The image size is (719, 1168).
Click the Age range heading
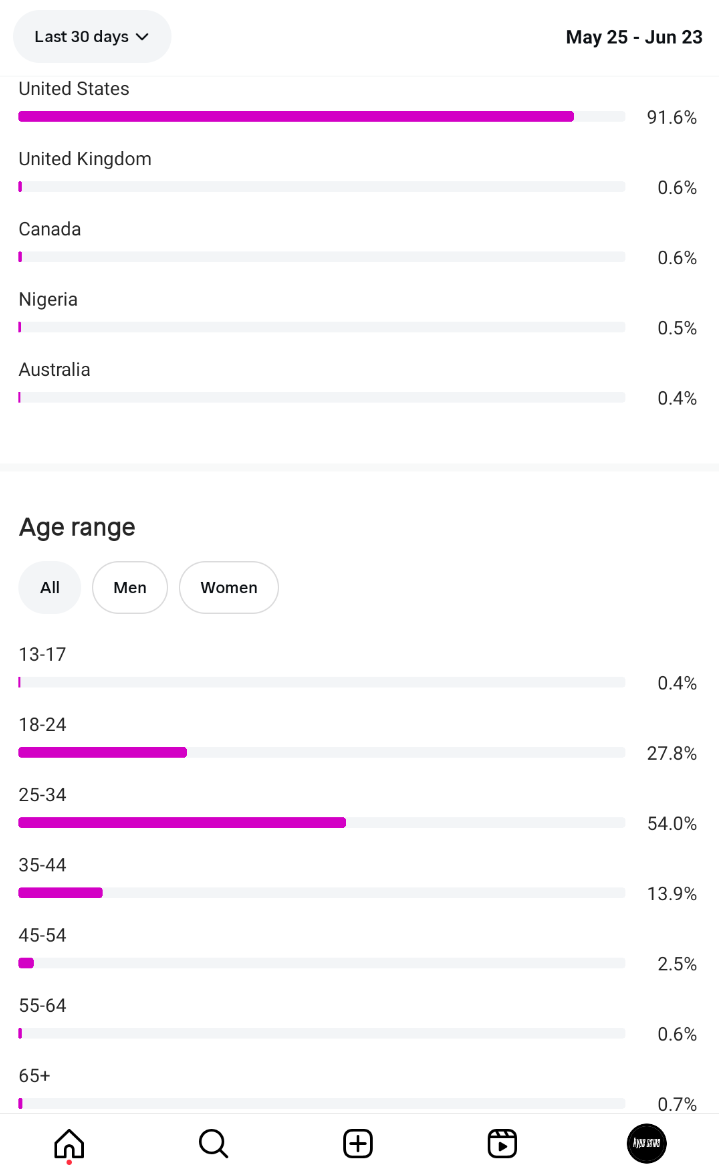[x=77, y=527]
